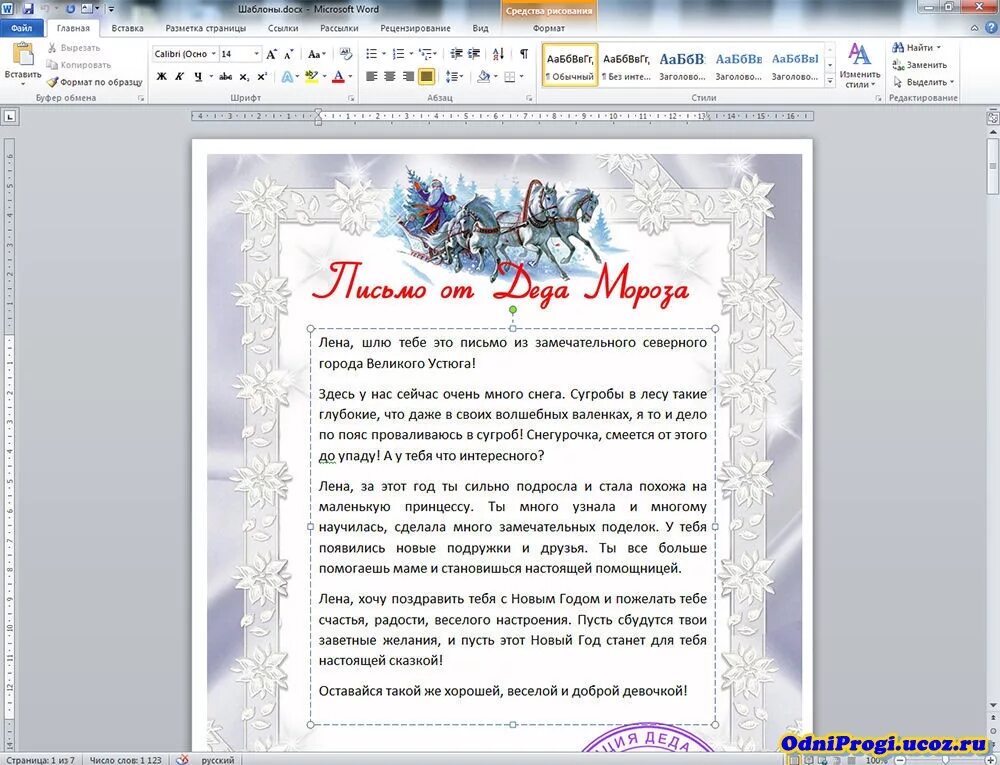1000x765 pixels.
Task: Click the Sort (A-Z) icon
Action: [498, 54]
